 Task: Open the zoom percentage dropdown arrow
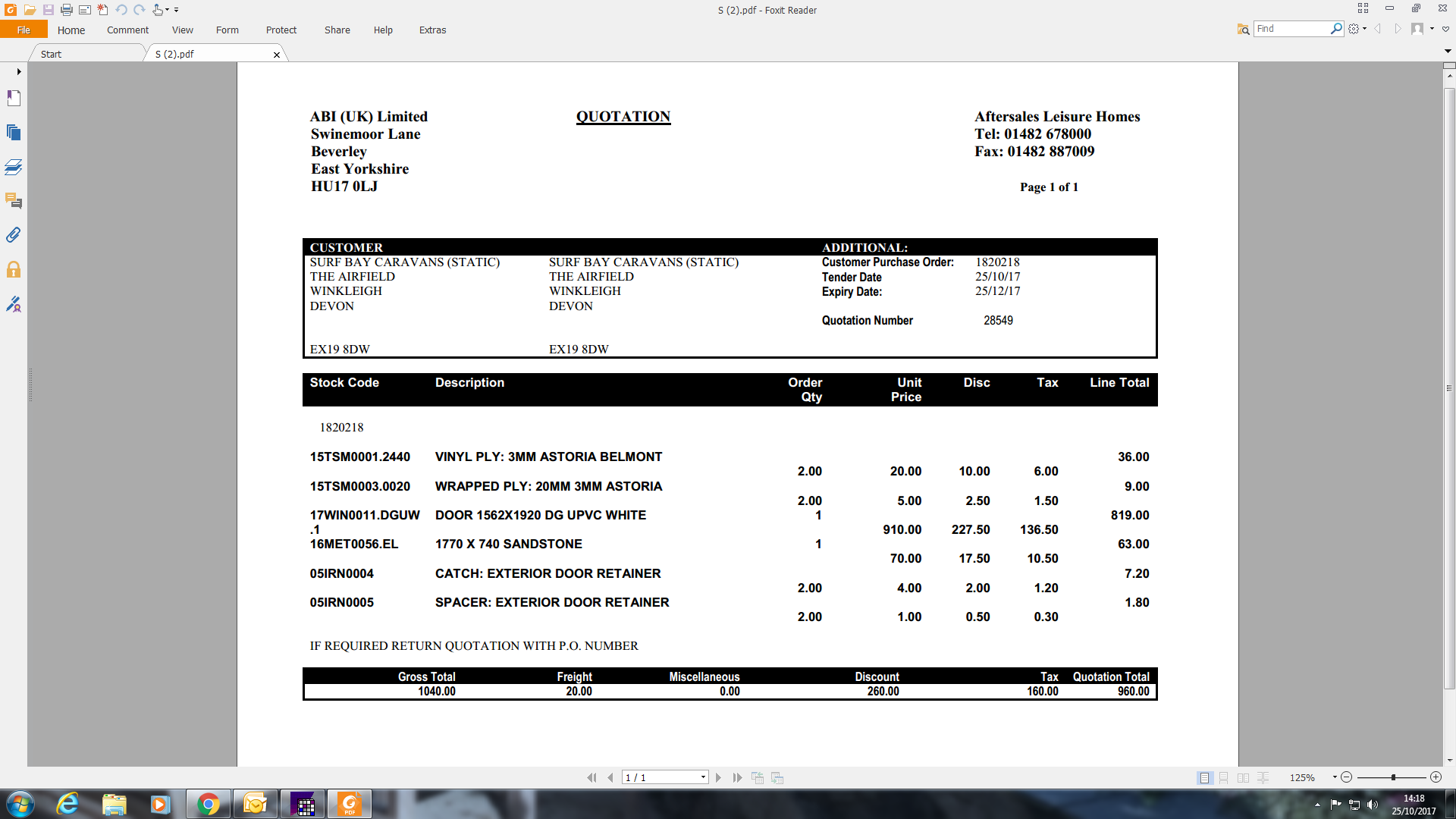(1334, 777)
